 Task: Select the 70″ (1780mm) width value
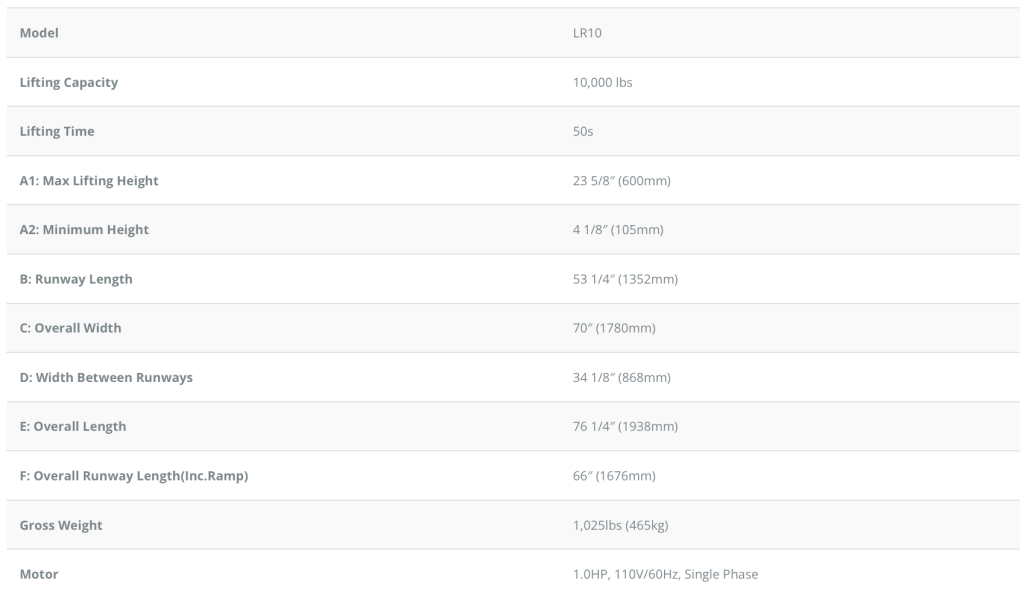click(x=614, y=328)
